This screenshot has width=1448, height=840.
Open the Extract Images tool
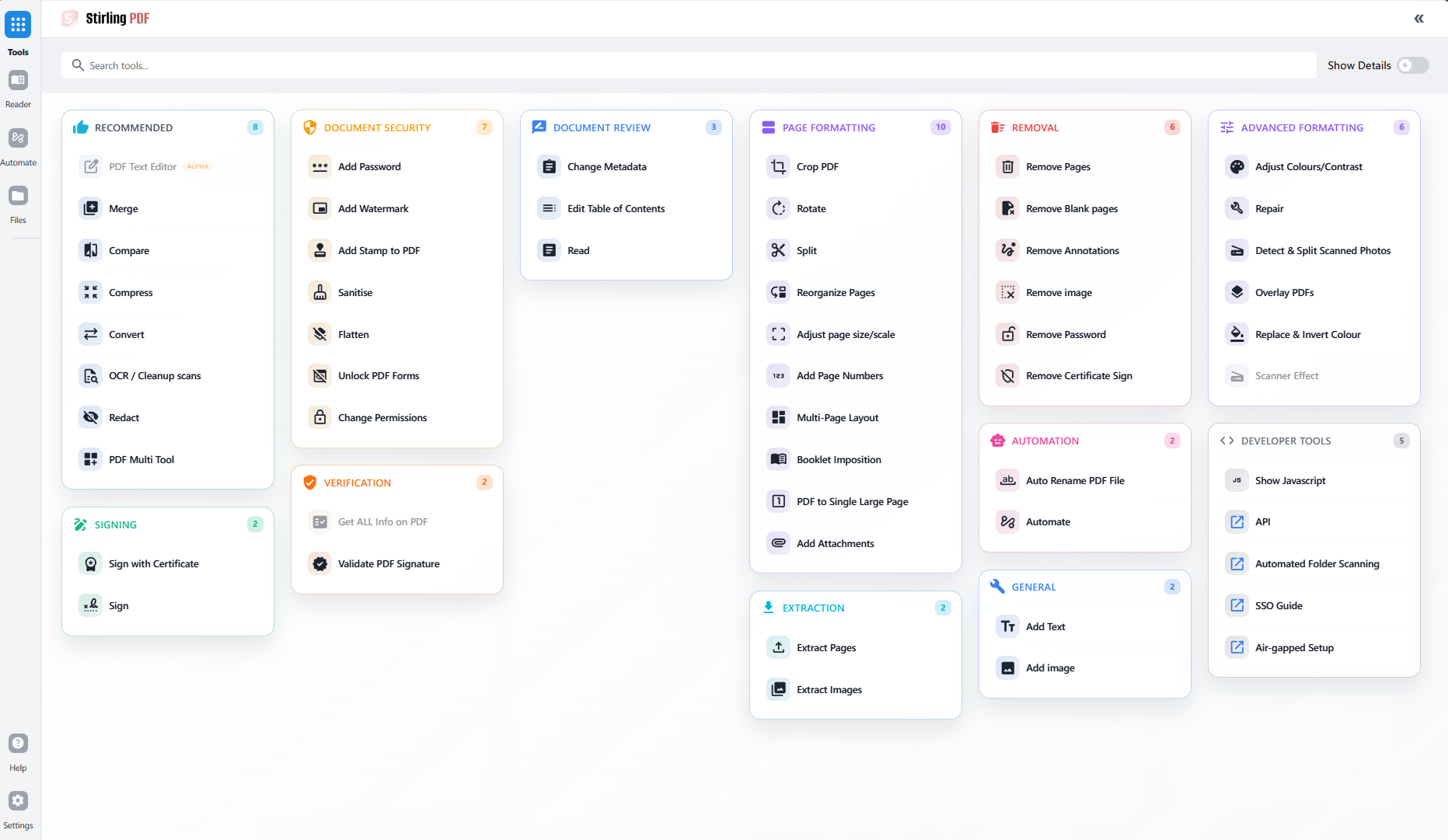click(829, 689)
